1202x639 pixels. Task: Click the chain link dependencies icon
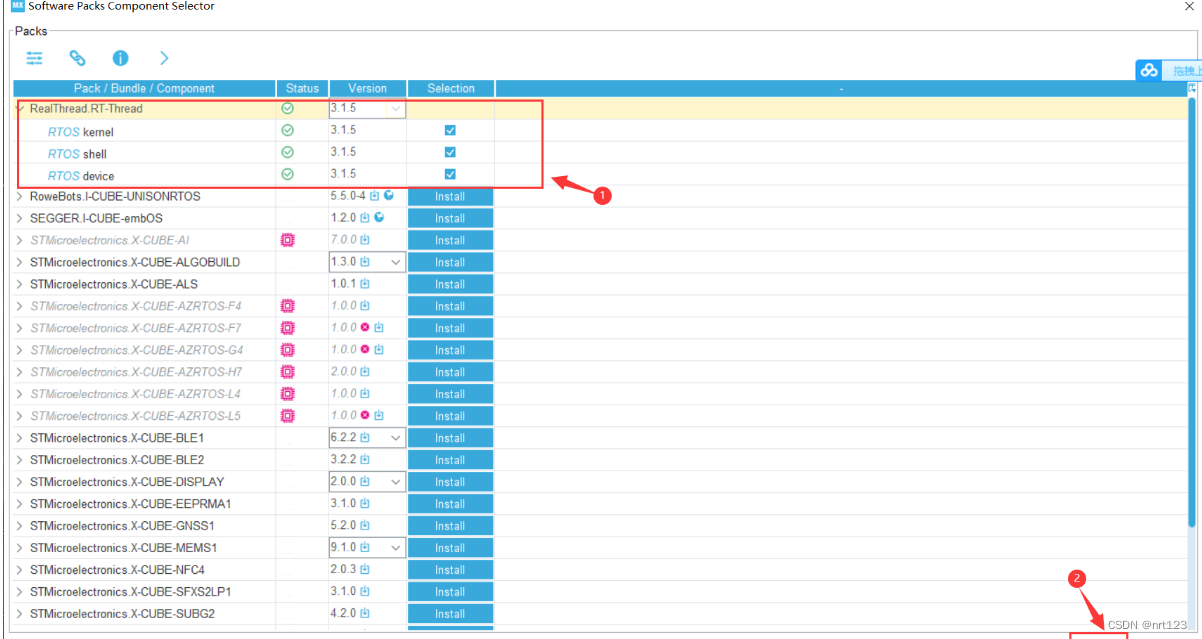(x=78, y=58)
